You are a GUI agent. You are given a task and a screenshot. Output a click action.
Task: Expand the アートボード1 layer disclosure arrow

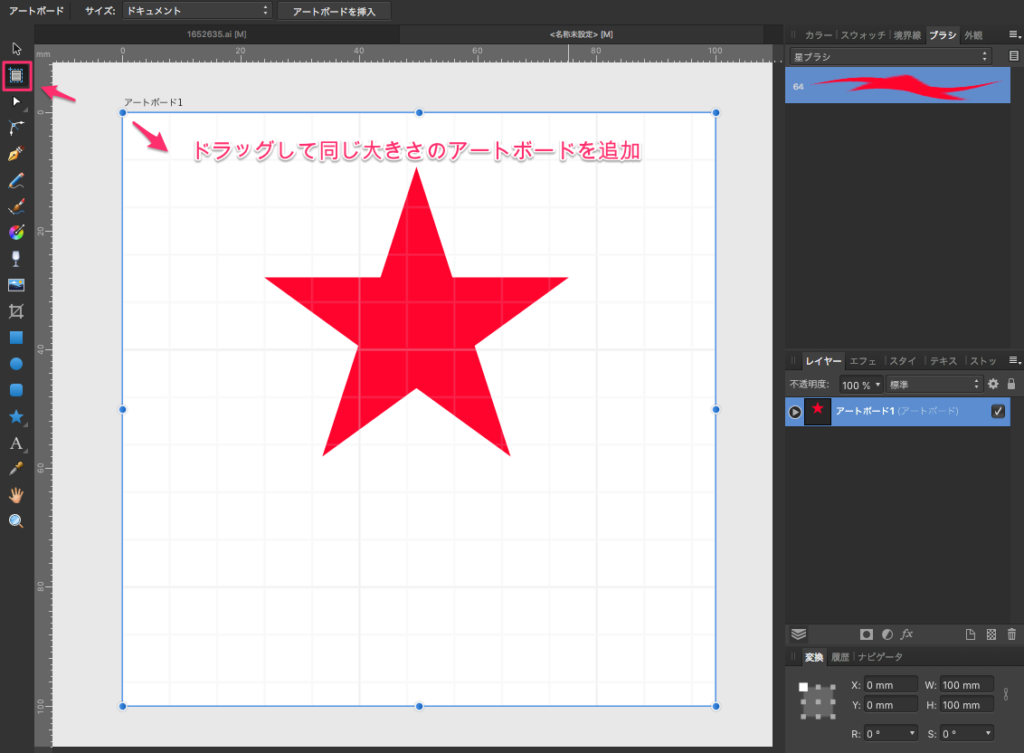click(x=795, y=411)
